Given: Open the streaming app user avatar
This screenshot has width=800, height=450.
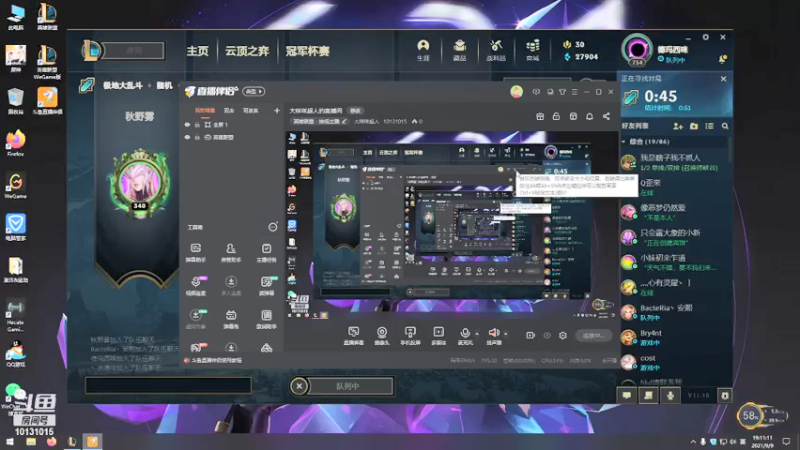Looking at the screenshot, I should pyautogui.click(x=516, y=91).
